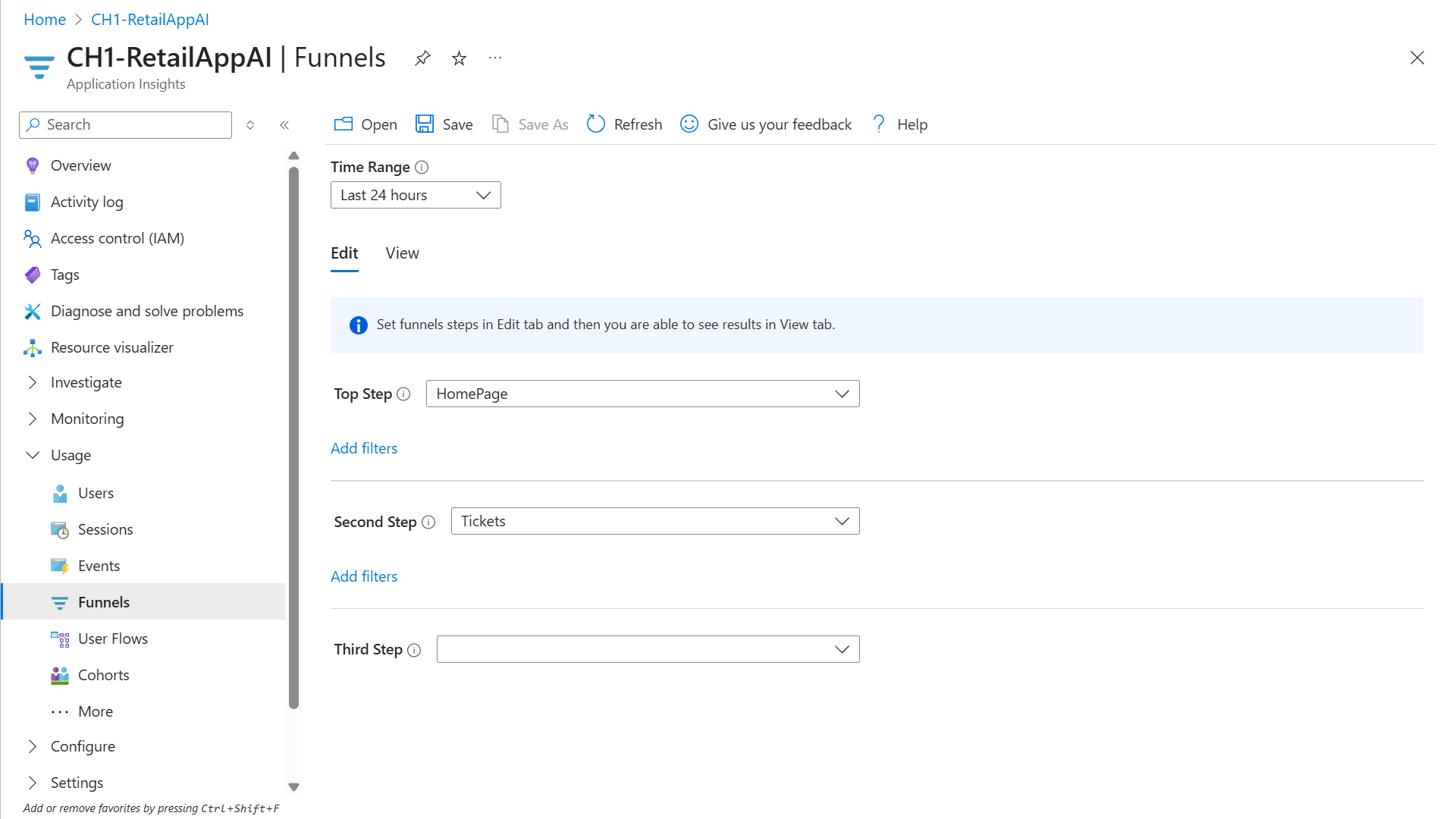This screenshot has height=819, width=1456.
Task: Click the Refresh circular arrow icon
Action: click(x=596, y=124)
